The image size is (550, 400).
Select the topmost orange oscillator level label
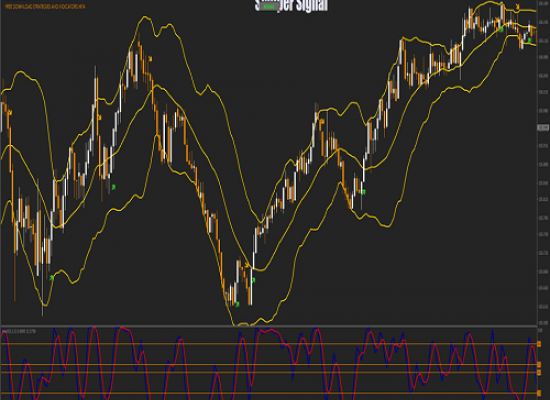click(539, 344)
